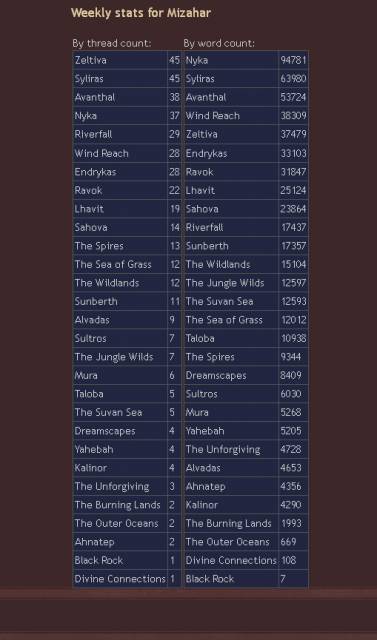Click the By thread count label
This screenshot has height=640, width=377.
pos(112,43)
